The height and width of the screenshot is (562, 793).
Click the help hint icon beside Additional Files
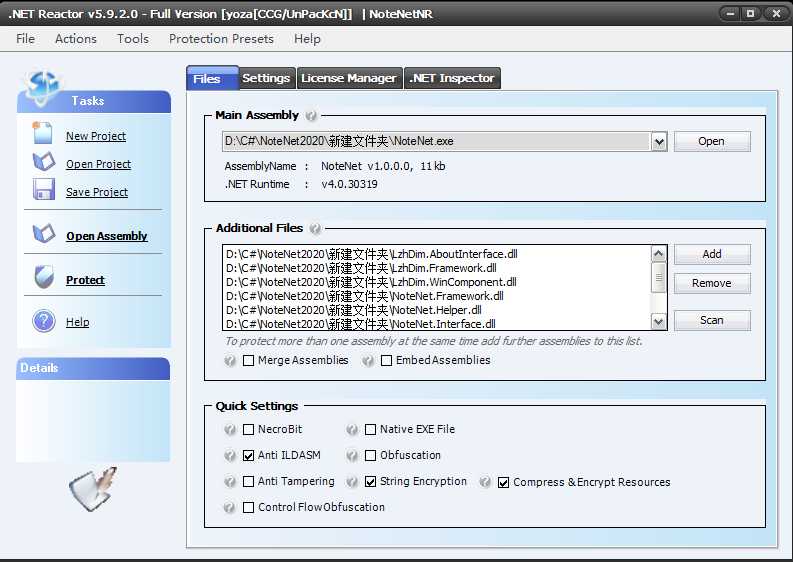point(315,229)
